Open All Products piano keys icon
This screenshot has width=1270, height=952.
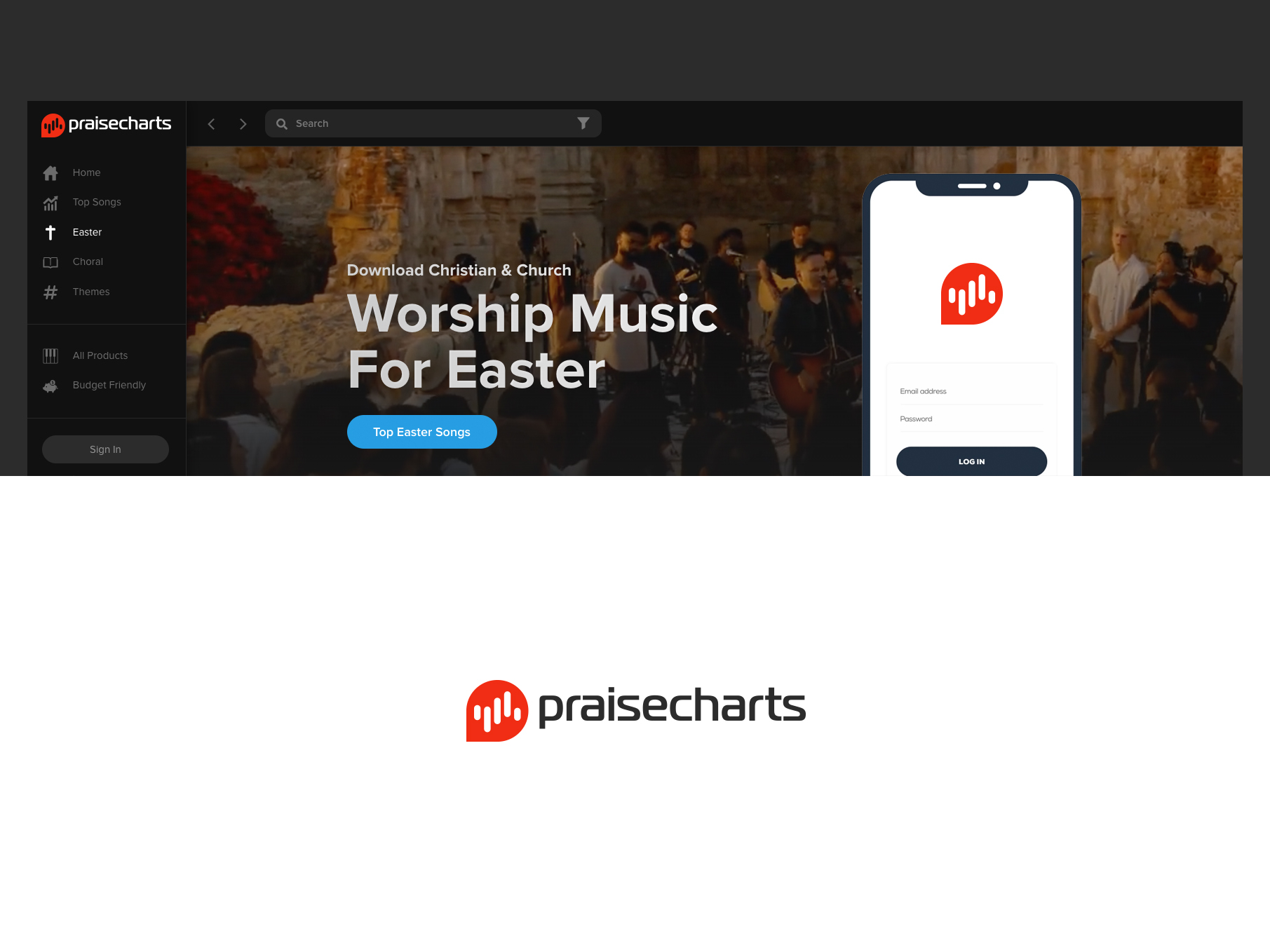(50, 356)
